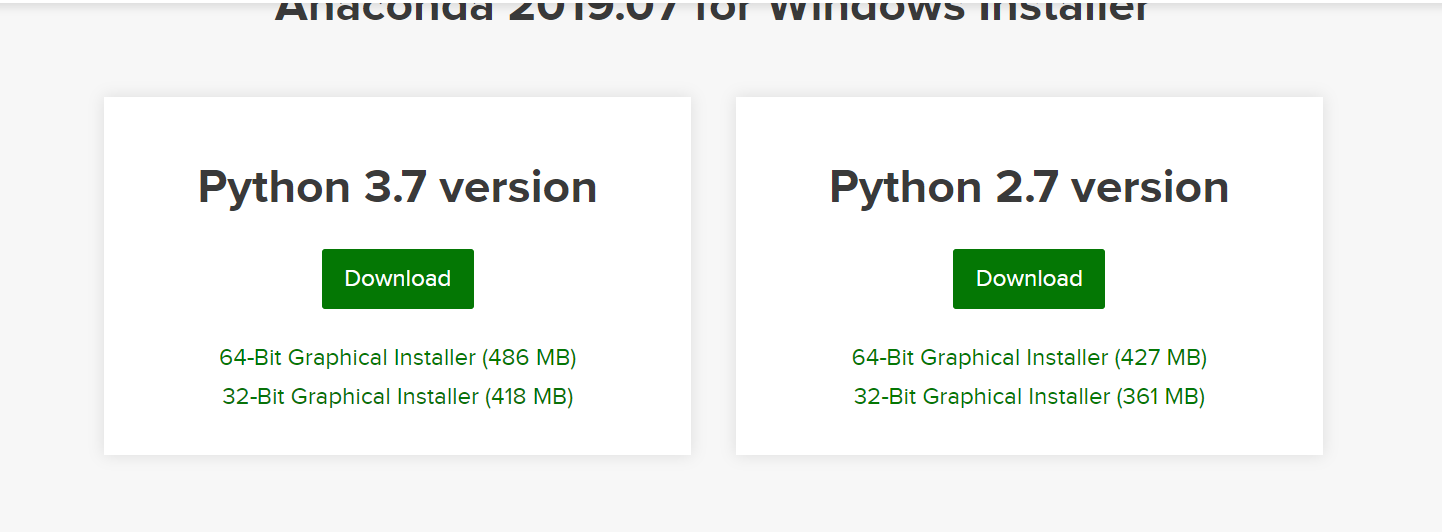Click Download button under Python 2.7 version
The width and height of the screenshot is (1442, 532).
(1028, 279)
